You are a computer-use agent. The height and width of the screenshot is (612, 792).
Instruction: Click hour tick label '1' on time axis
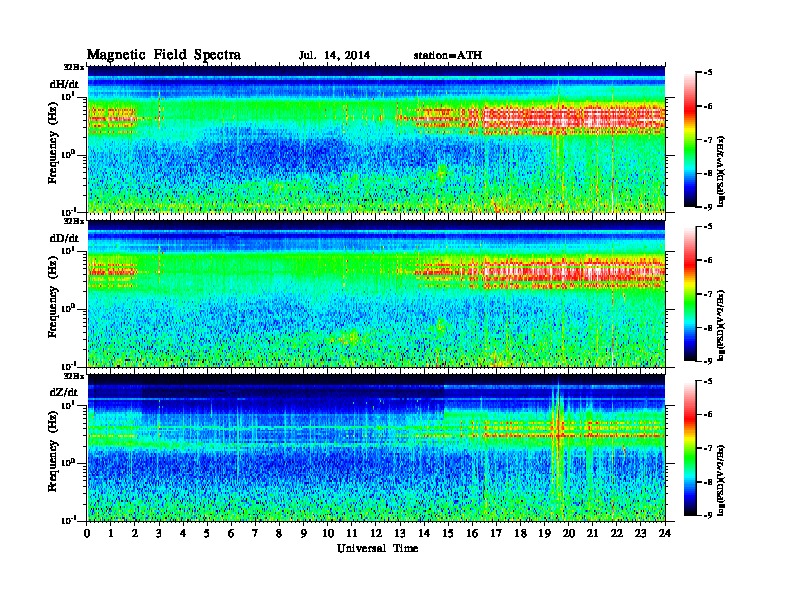(x=111, y=533)
